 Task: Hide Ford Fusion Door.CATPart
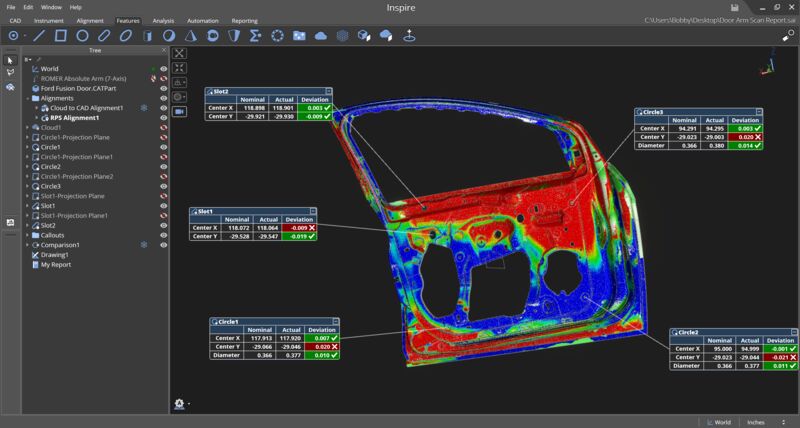164,88
